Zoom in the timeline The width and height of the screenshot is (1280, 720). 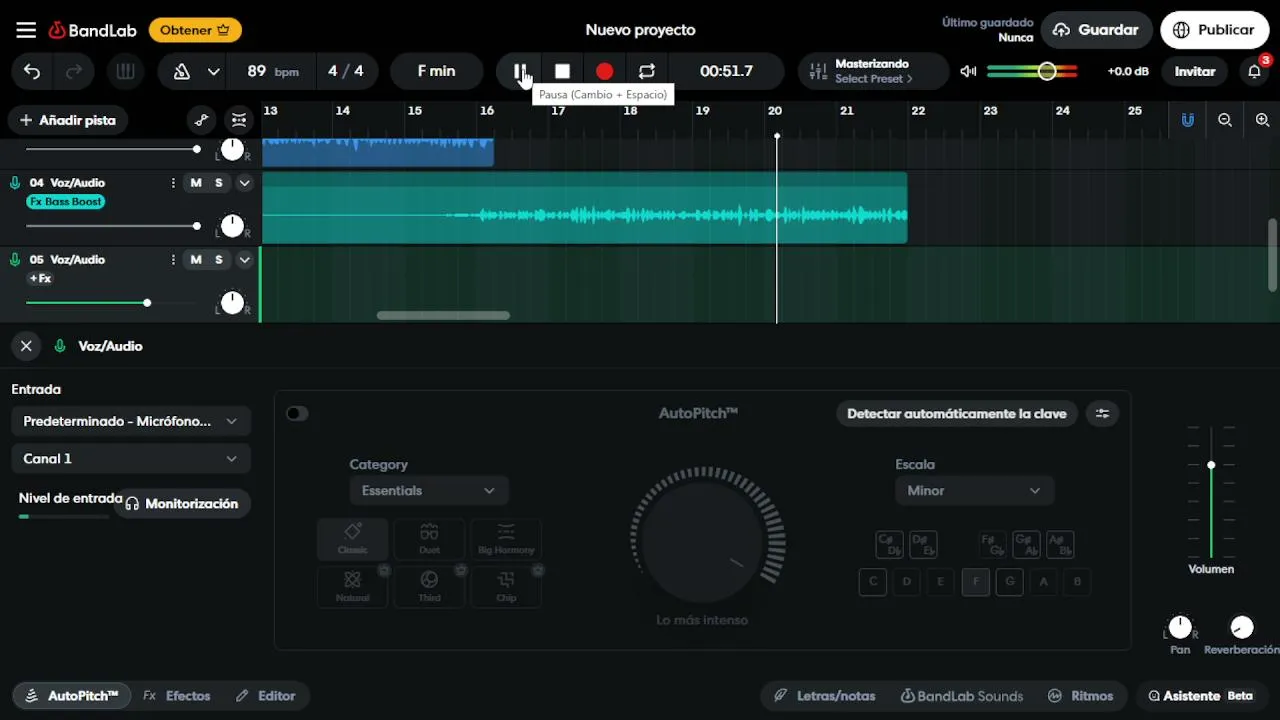pos(1262,120)
